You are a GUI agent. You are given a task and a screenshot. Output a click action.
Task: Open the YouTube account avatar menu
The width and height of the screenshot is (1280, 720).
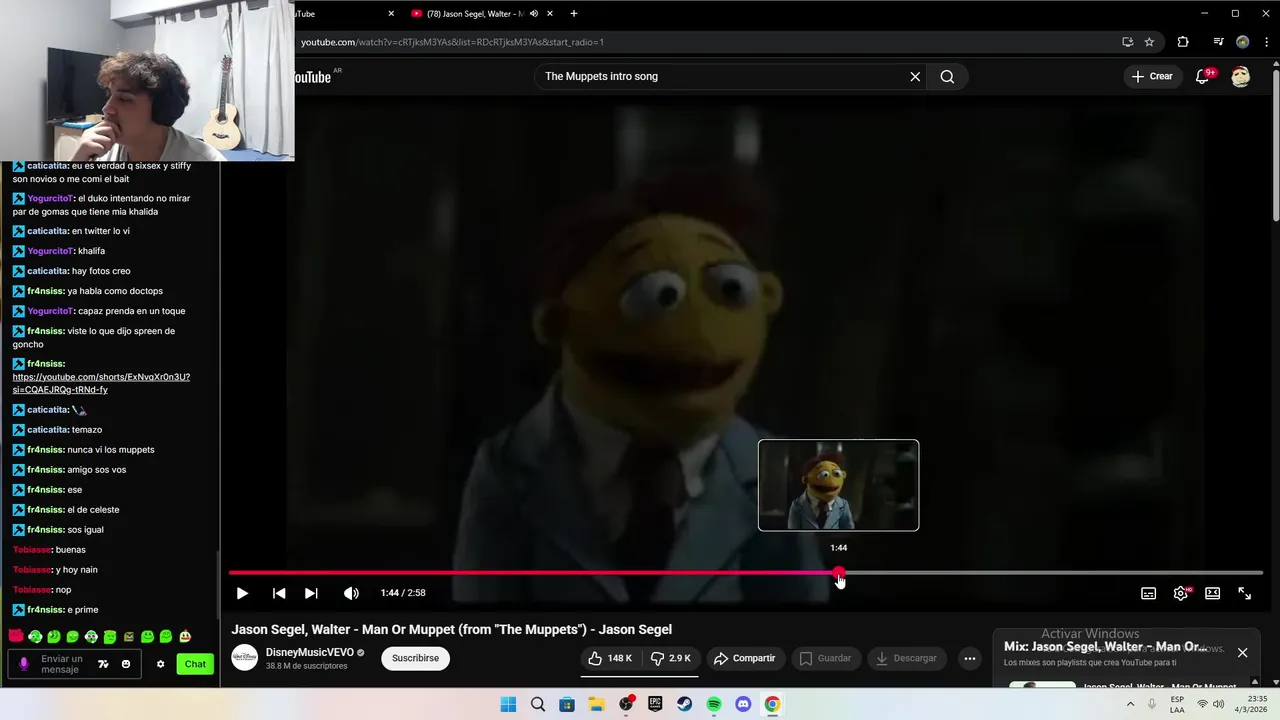1241,76
